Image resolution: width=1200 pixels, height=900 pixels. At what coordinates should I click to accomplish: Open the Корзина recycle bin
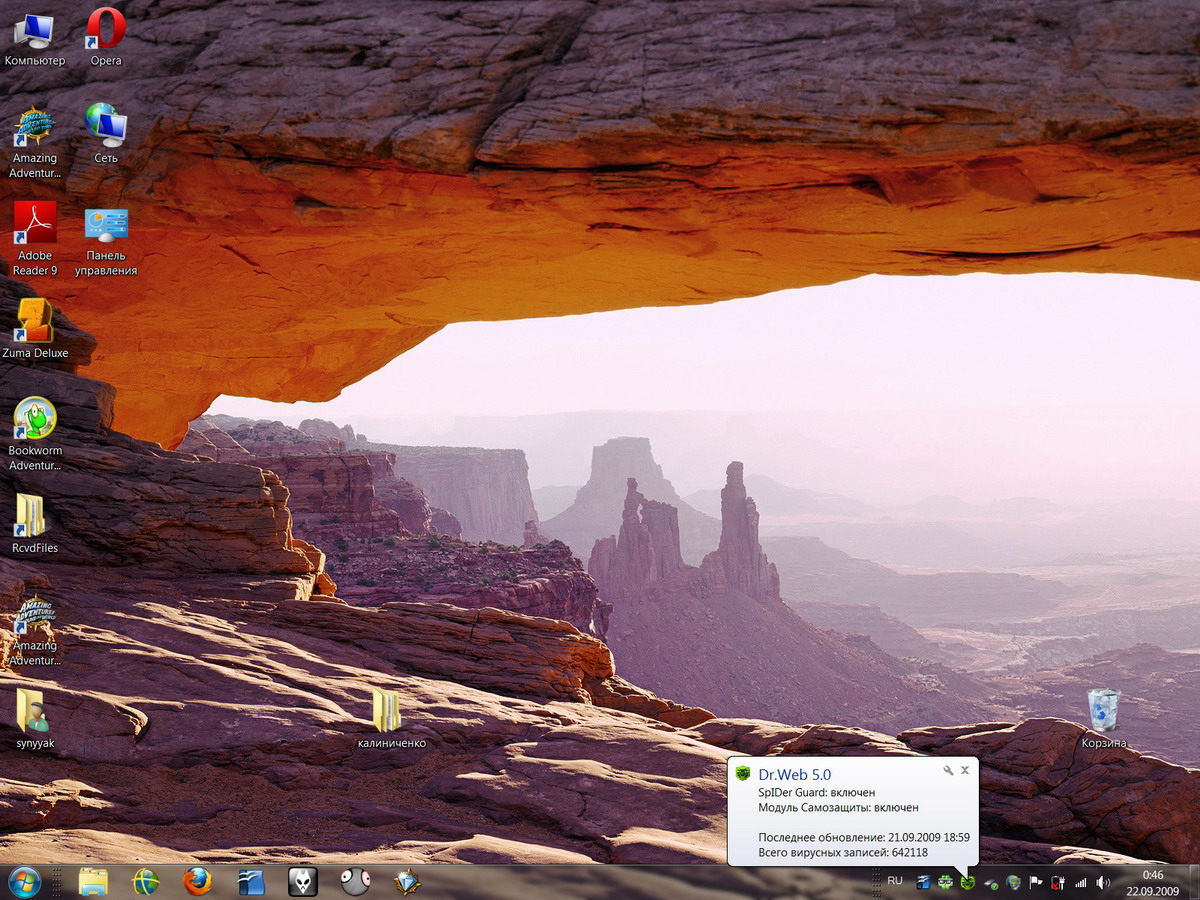pyautogui.click(x=1103, y=711)
